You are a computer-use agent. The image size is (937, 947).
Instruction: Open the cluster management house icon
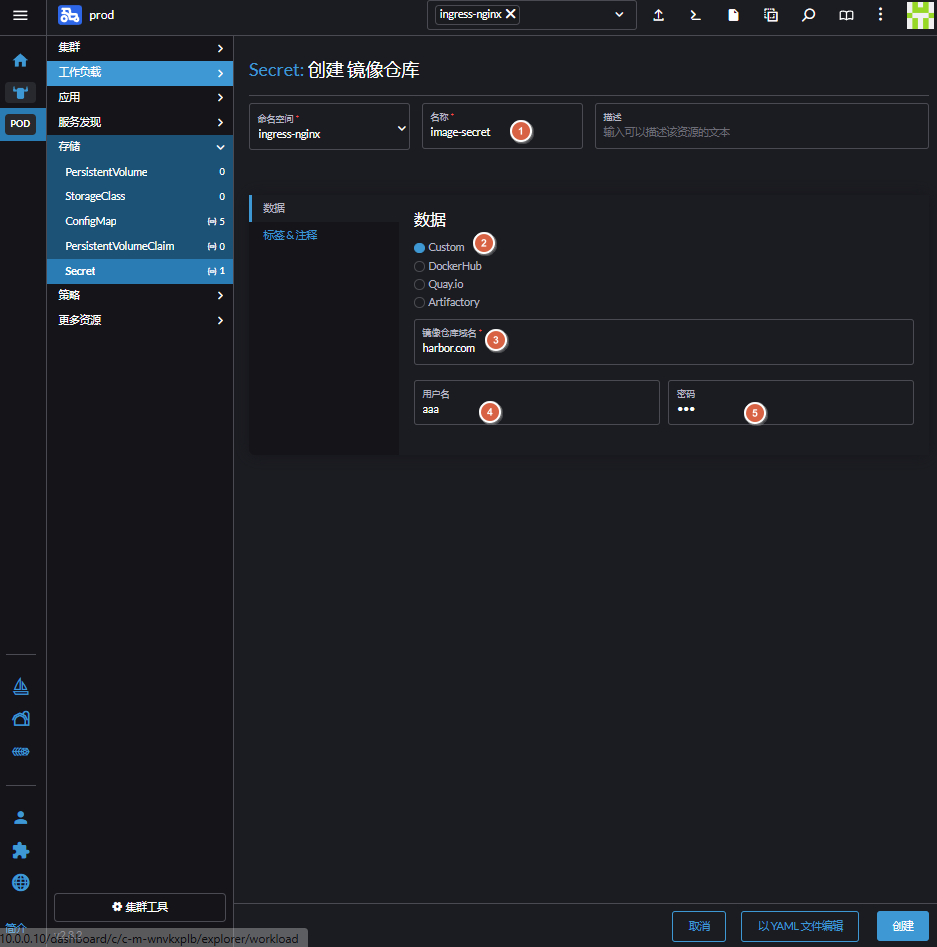coord(21,719)
